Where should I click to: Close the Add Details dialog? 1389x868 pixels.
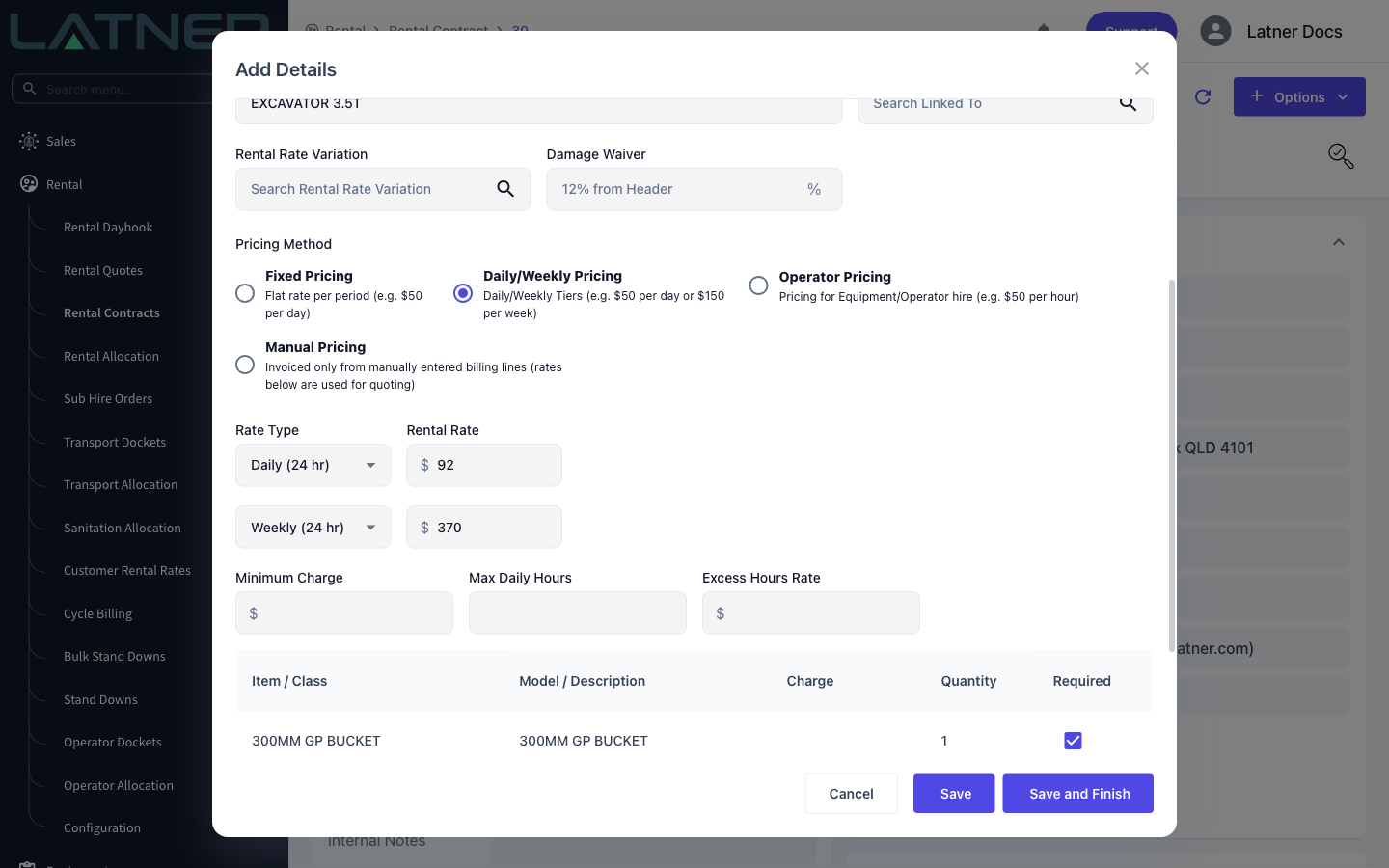pos(1142,68)
